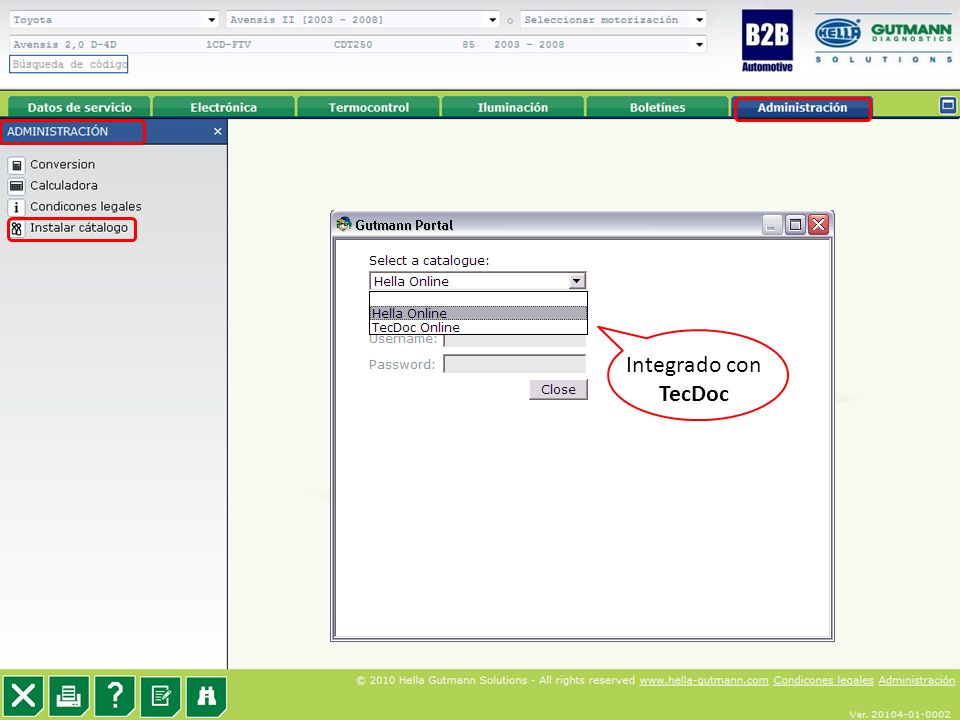Switch to the Termocontrol tab
Image resolution: width=960 pixels, height=720 pixels.
coord(368,107)
